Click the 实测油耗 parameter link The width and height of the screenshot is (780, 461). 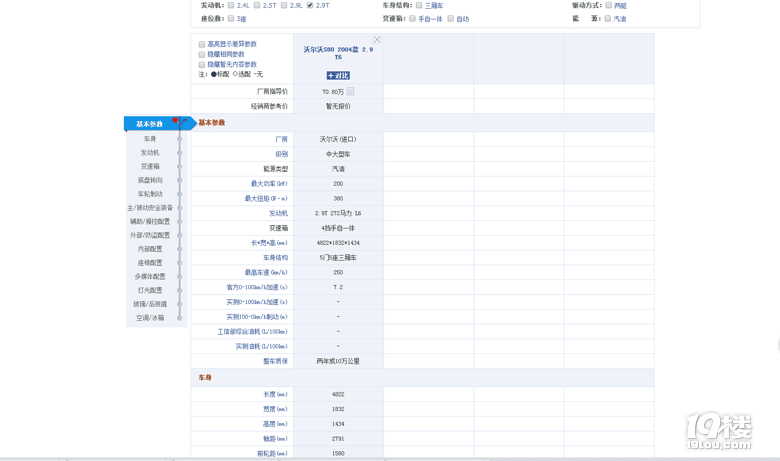click(262, 347)
